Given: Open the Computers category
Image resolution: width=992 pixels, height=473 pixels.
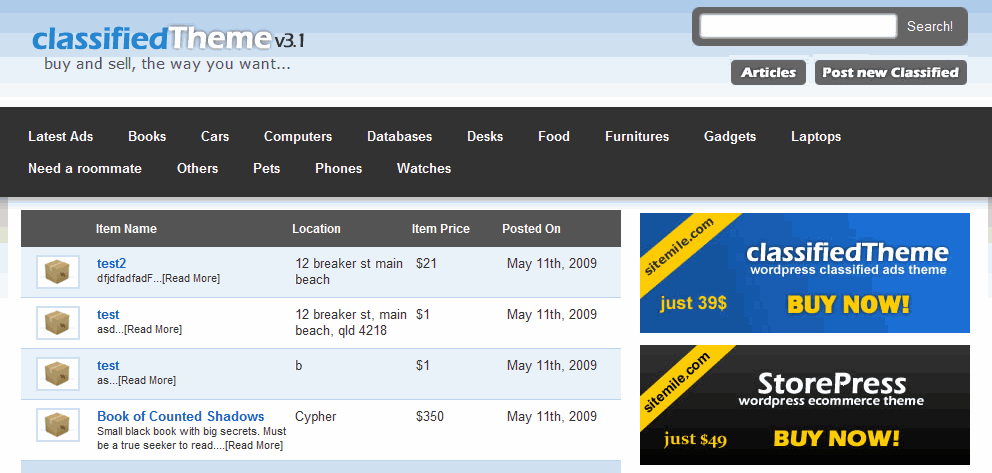Looking at the screenshot, I should 298,137.
